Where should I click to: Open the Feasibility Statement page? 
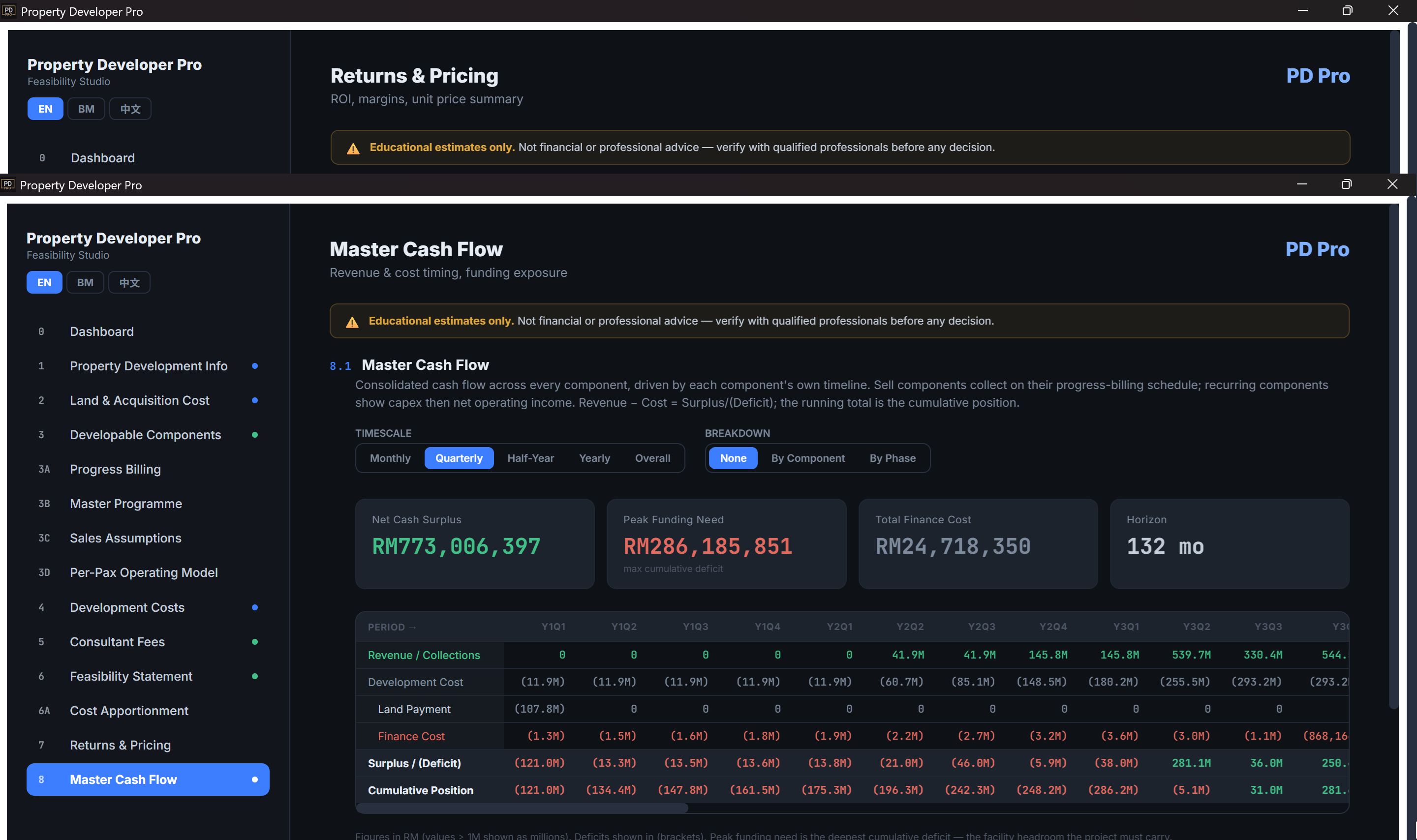pos(148,676)
